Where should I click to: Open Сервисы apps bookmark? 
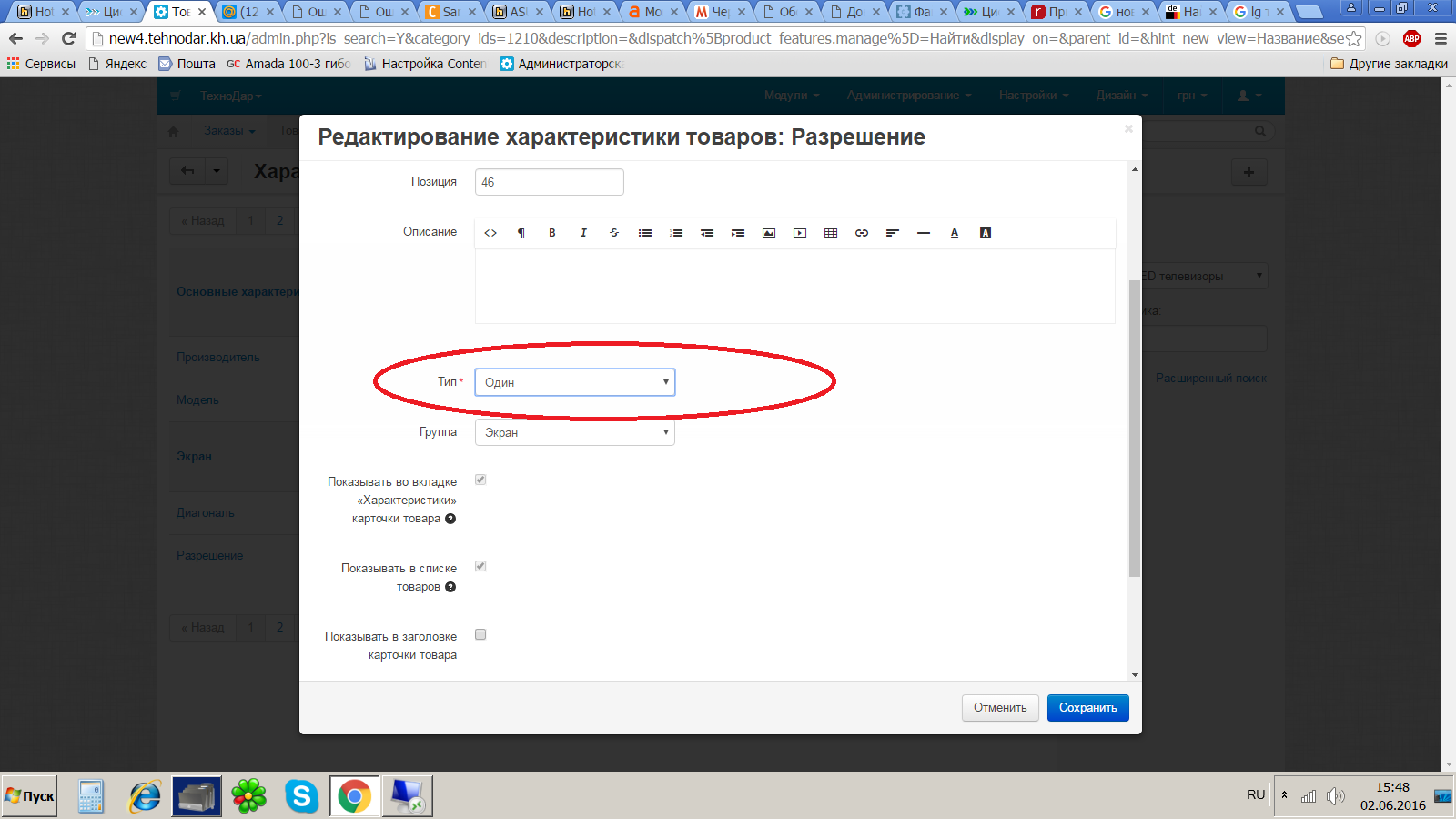[41, 64]
